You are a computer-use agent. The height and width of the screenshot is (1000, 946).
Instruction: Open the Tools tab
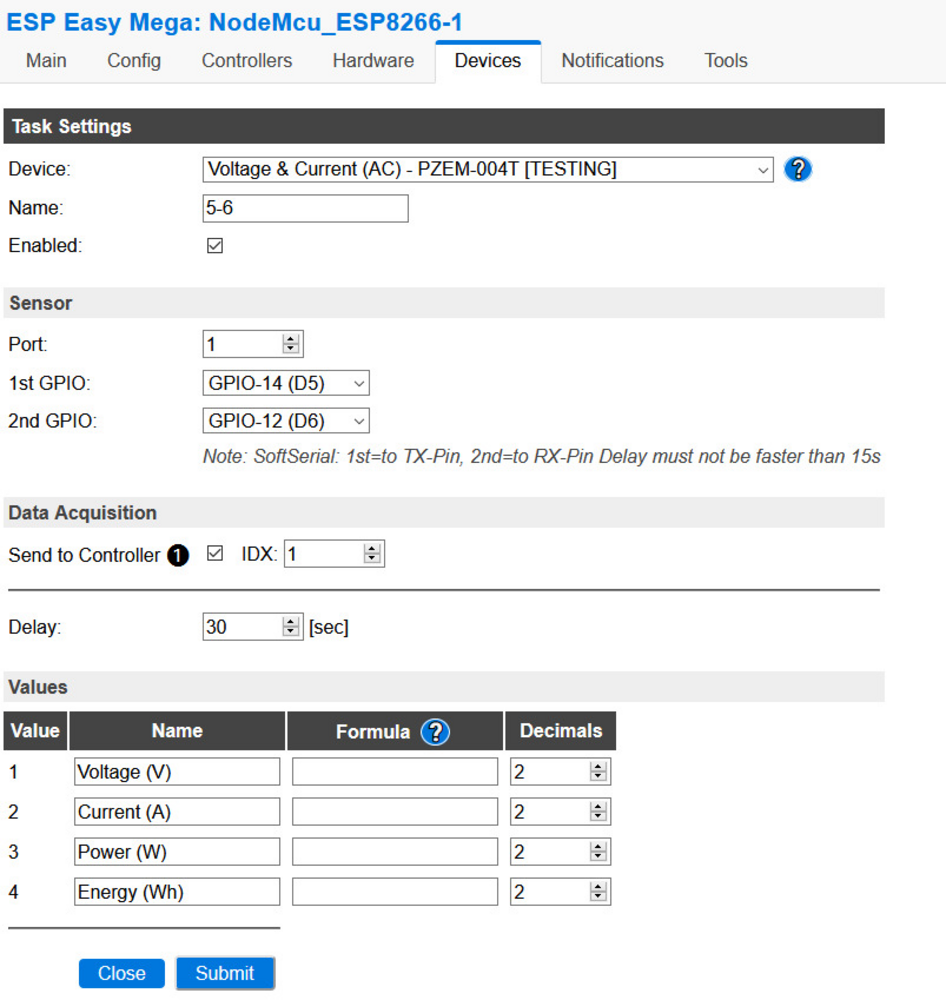pos(726,61)
